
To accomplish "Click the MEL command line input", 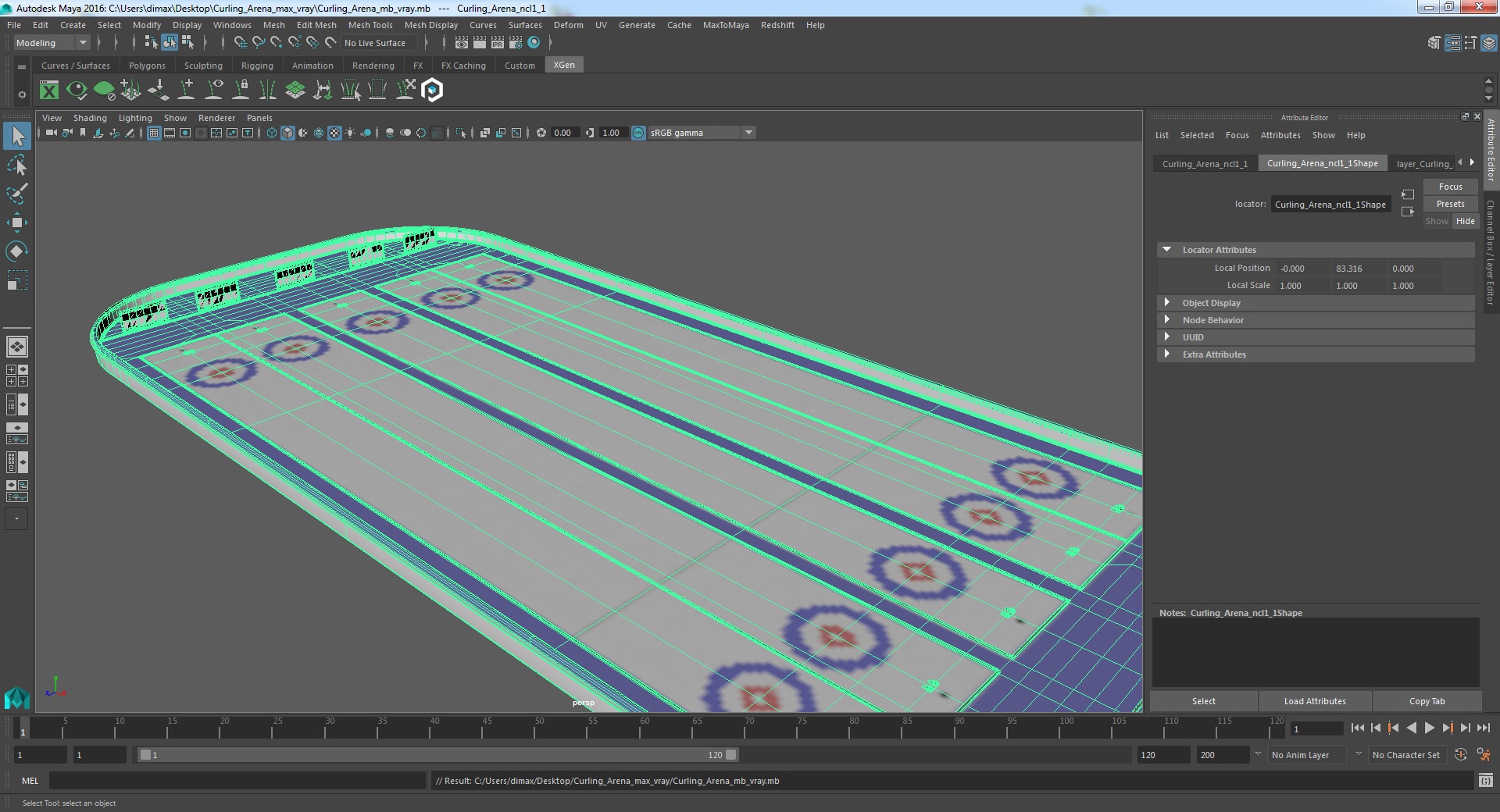I will pyautogui.click(x=237, y=780).
